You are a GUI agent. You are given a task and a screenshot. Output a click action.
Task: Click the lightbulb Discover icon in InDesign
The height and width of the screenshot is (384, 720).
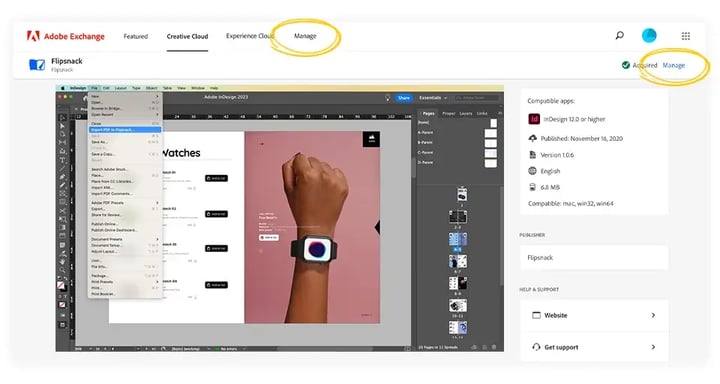click(x=388, y=98)
